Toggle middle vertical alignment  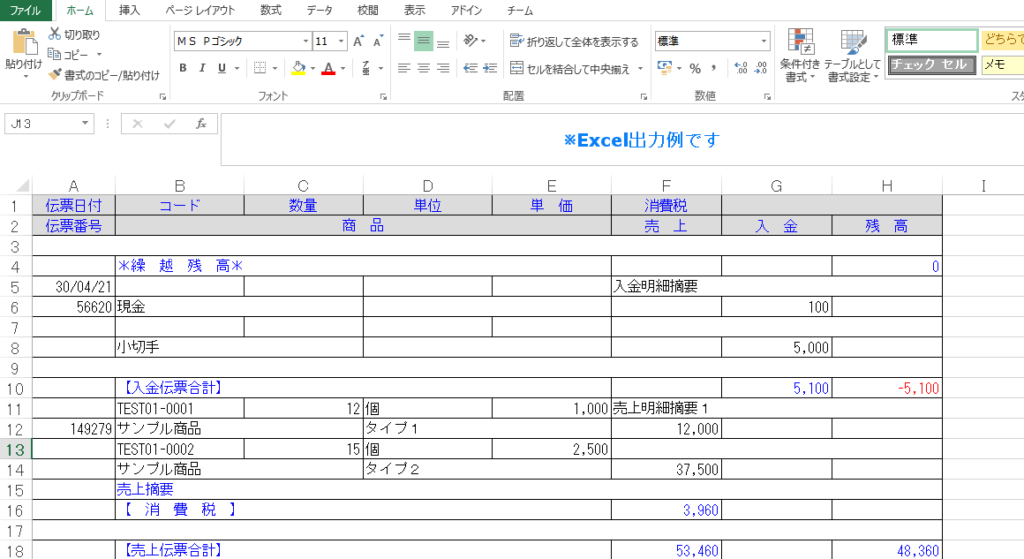pos(424,40)
